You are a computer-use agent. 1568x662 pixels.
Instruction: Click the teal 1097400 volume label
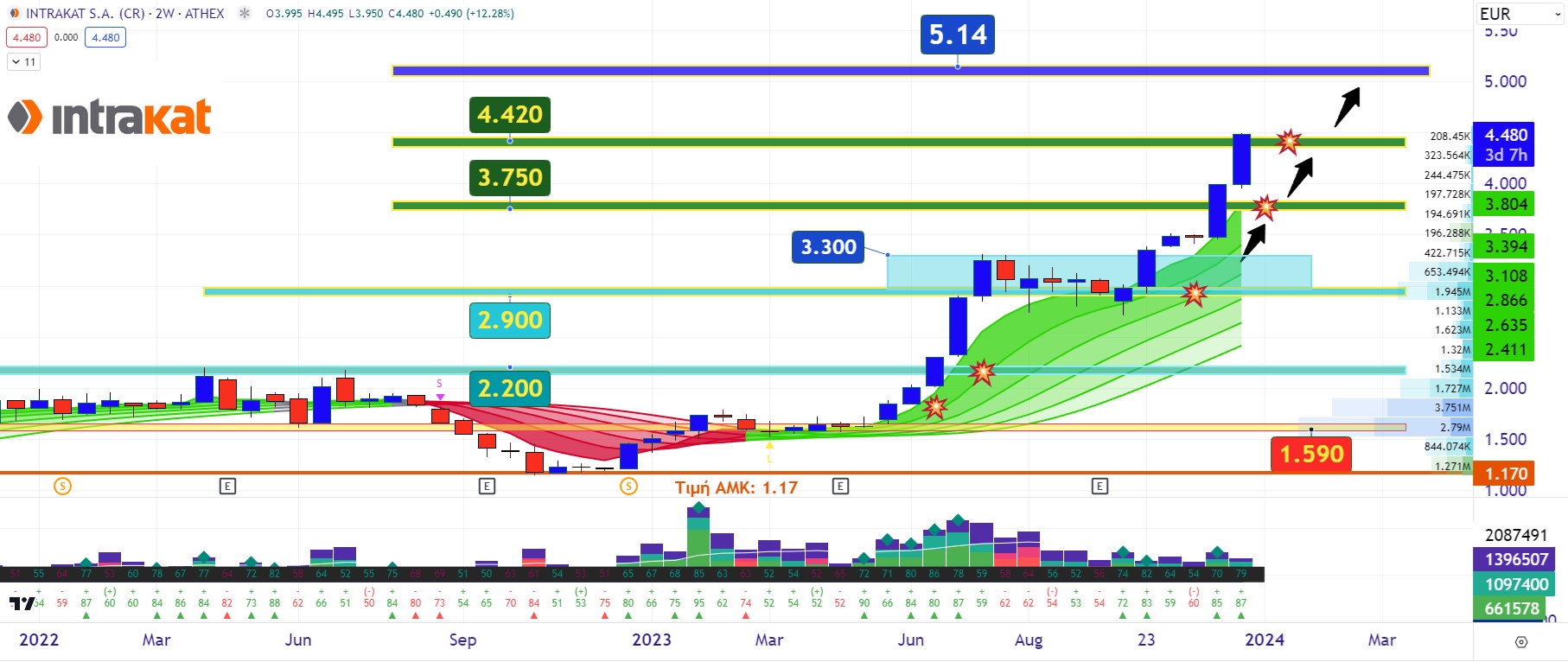coord(1516,584)
